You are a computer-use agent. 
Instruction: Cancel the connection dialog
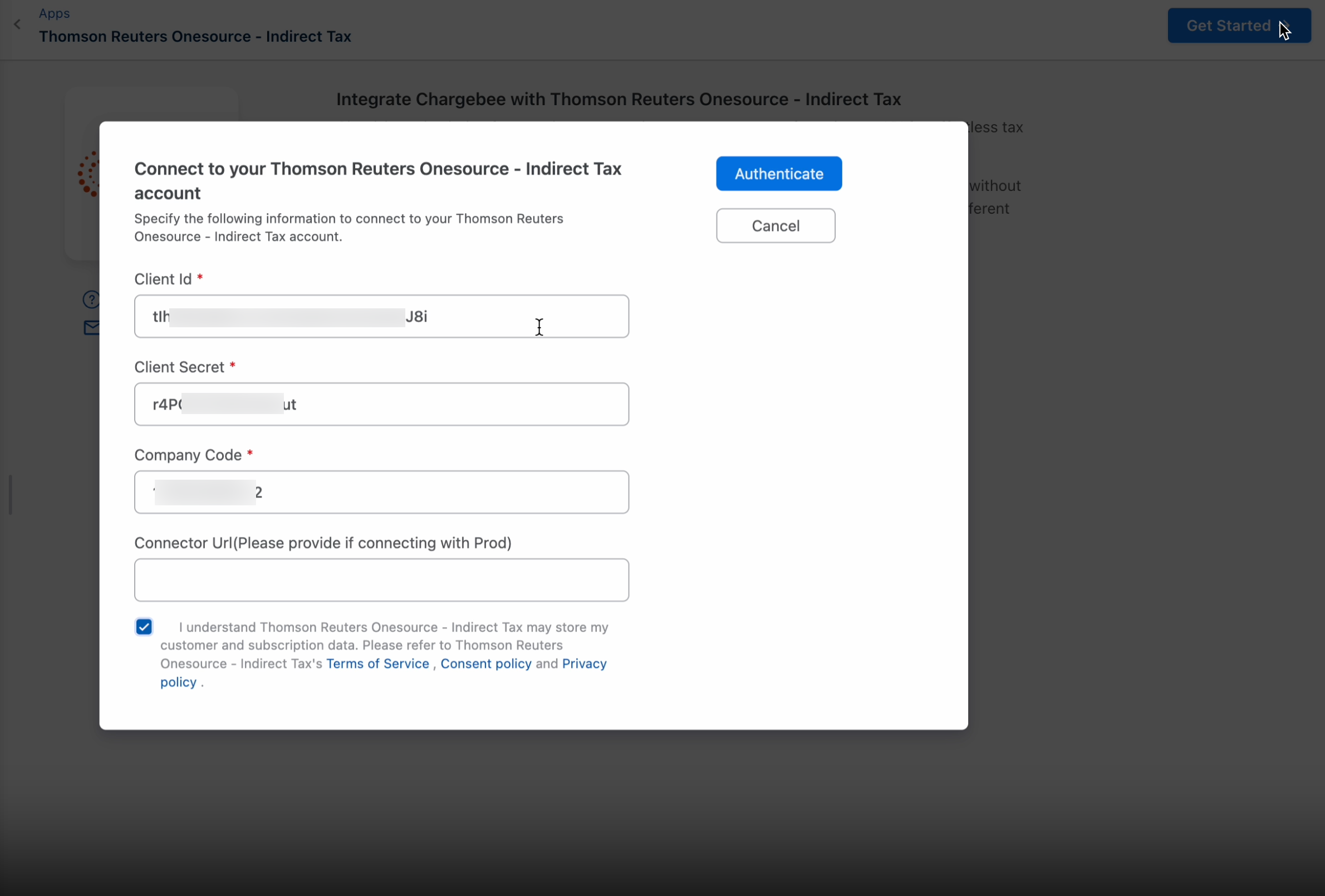(x=775, y=226)
